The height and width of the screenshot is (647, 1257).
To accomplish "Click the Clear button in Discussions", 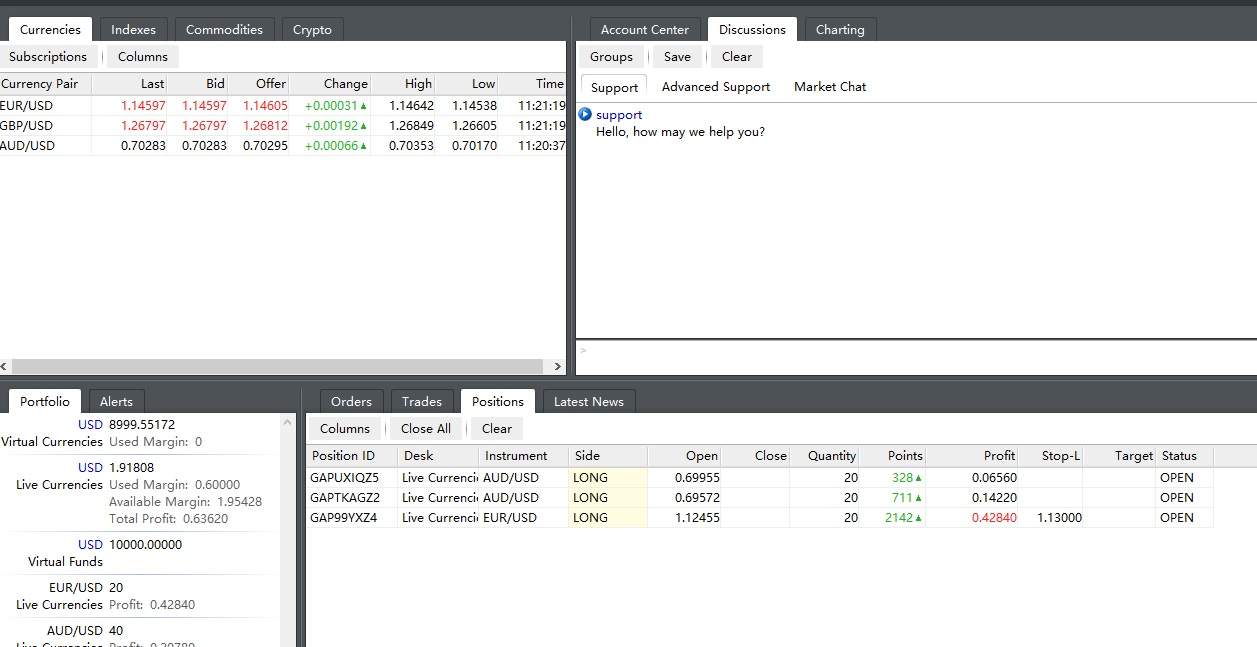I will [x=737, y=56].
